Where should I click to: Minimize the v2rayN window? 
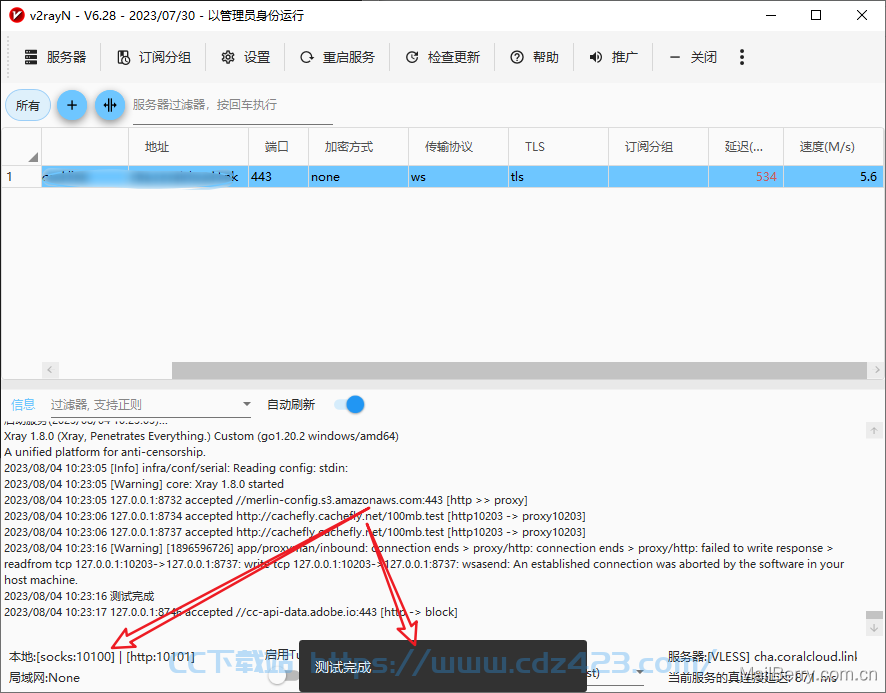pos(771,15)
